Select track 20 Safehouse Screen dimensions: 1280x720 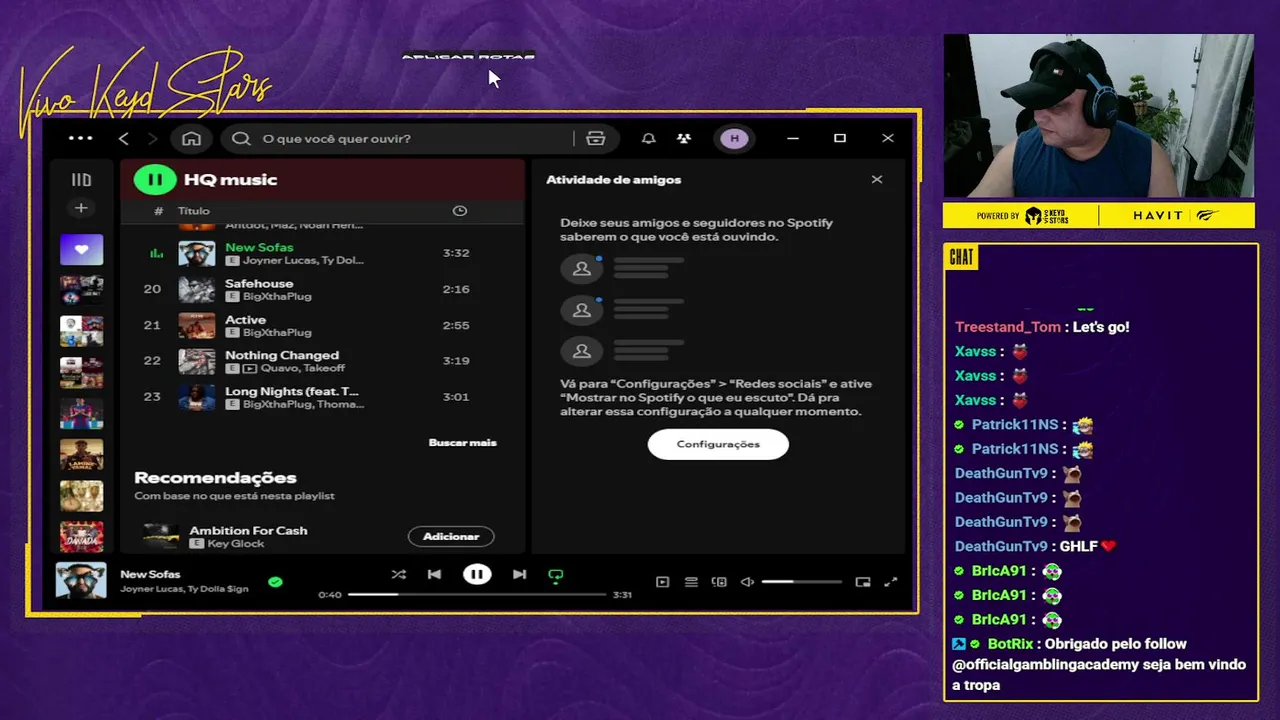pos(322,289)
